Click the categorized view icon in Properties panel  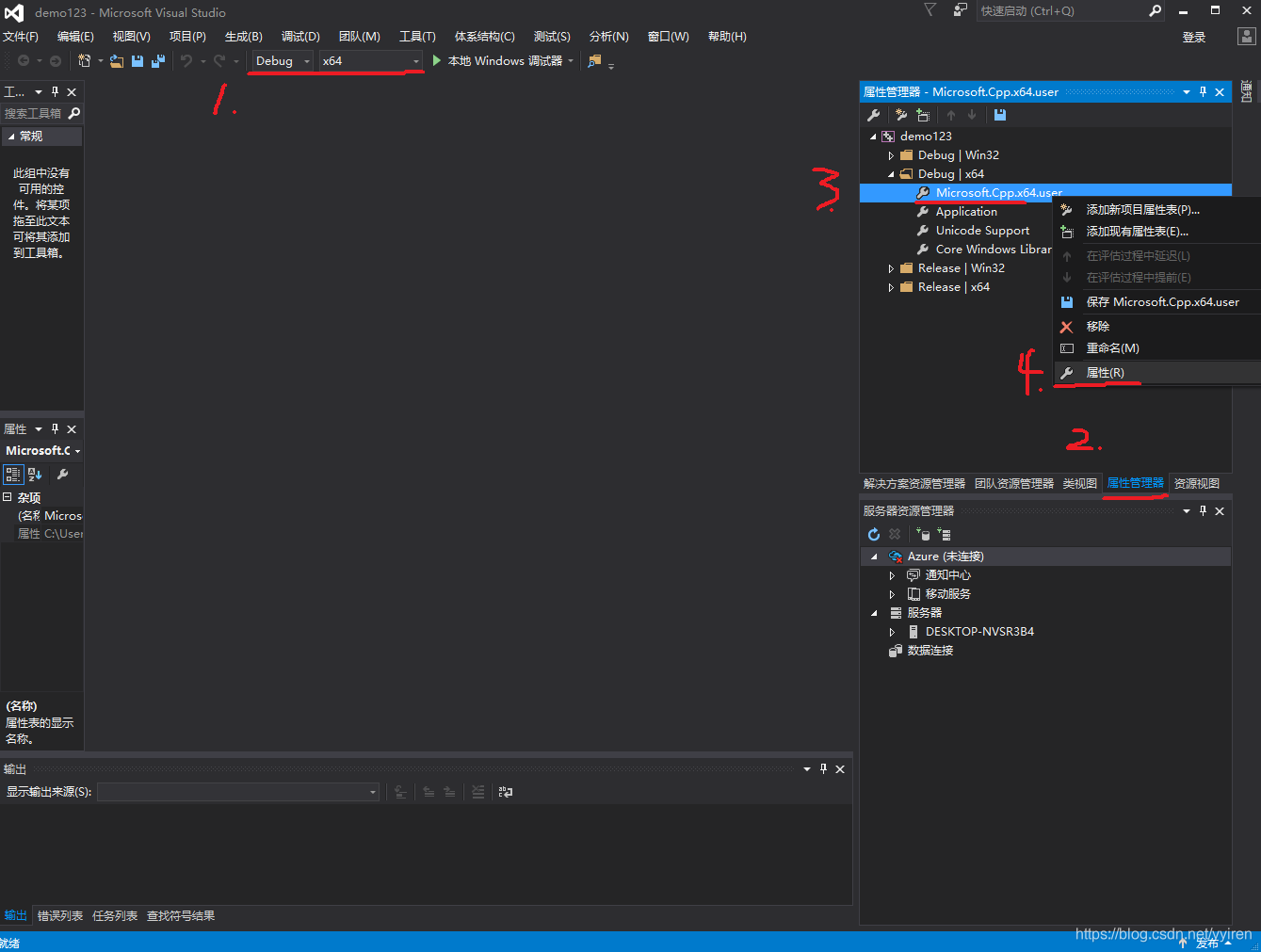pos(13,475)
